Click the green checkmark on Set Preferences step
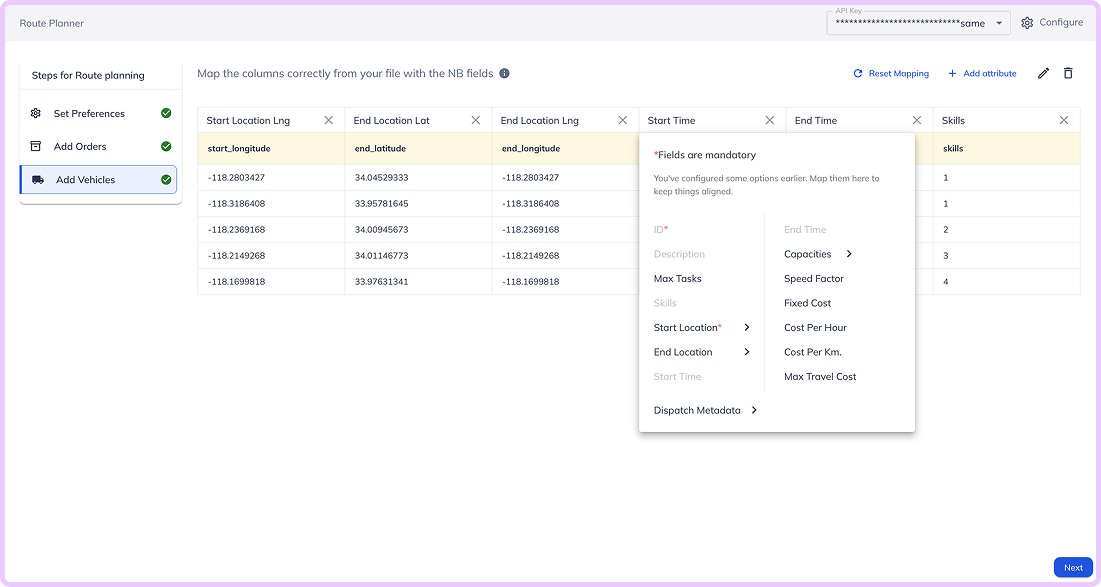Viewport: 1101px width, 587px height. coord(167,113)
